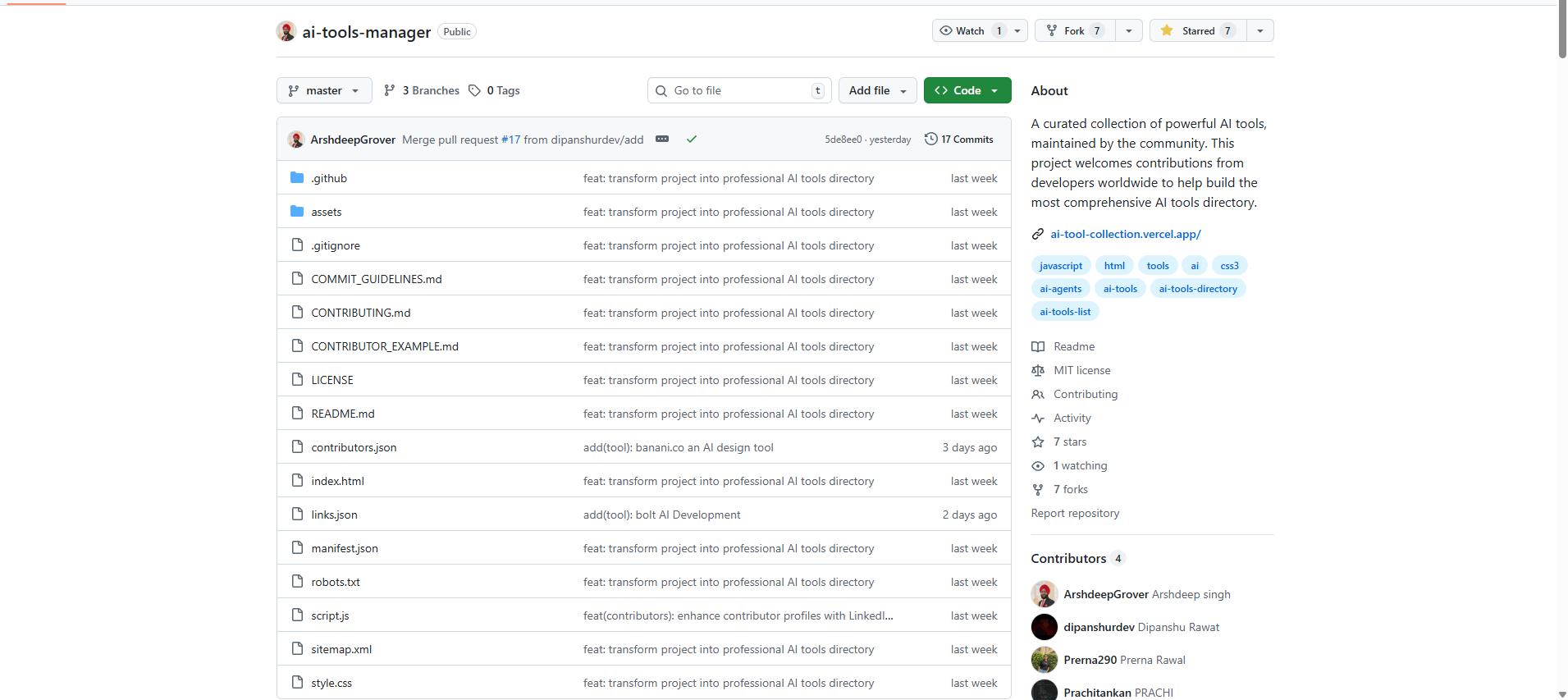The height and width of the screenshot is (700, 1568).
Task: Click the branch icon beside 3 Branches
Action: tap(390, 90)
